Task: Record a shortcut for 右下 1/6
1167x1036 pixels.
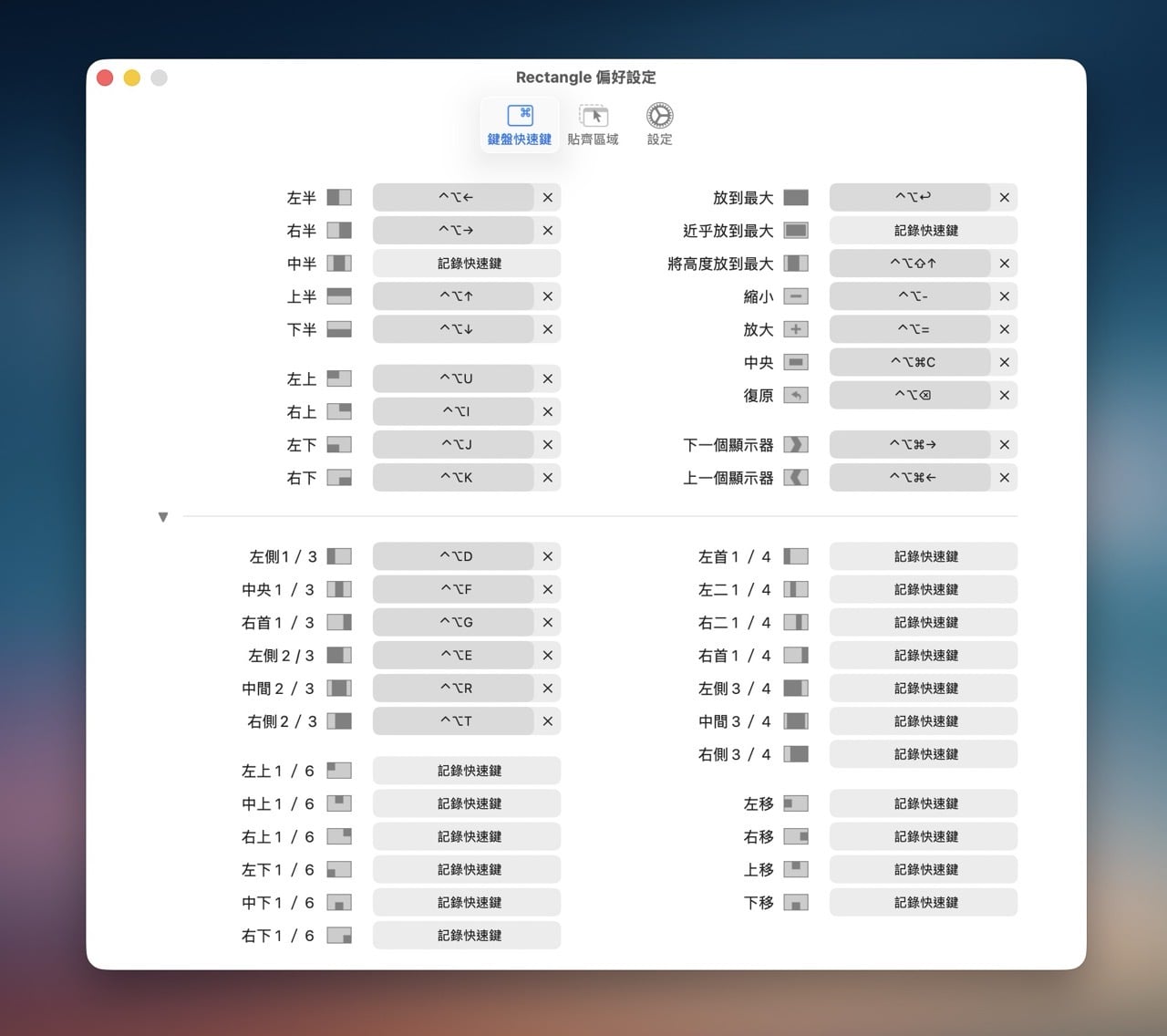Action: pos(467,936)
